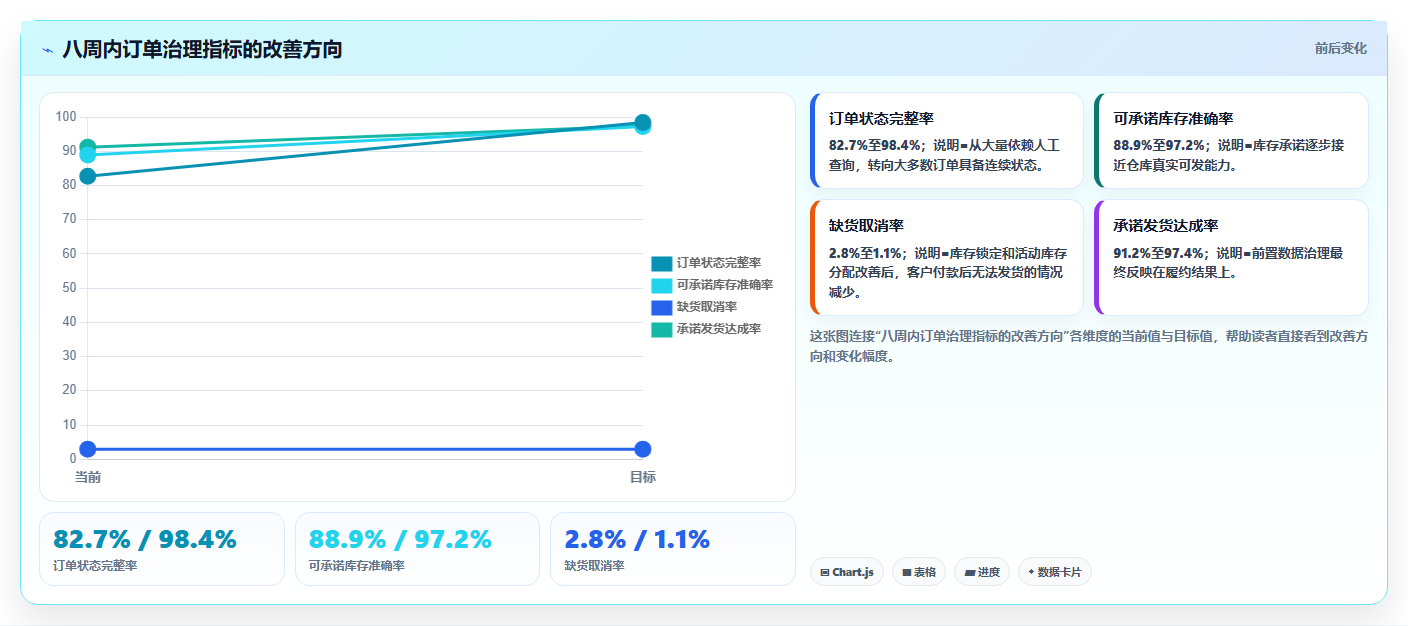Select the 缺货取消率 point at 目标
The width and height of the screenshot is (1408, 626).
pos(643,449)
